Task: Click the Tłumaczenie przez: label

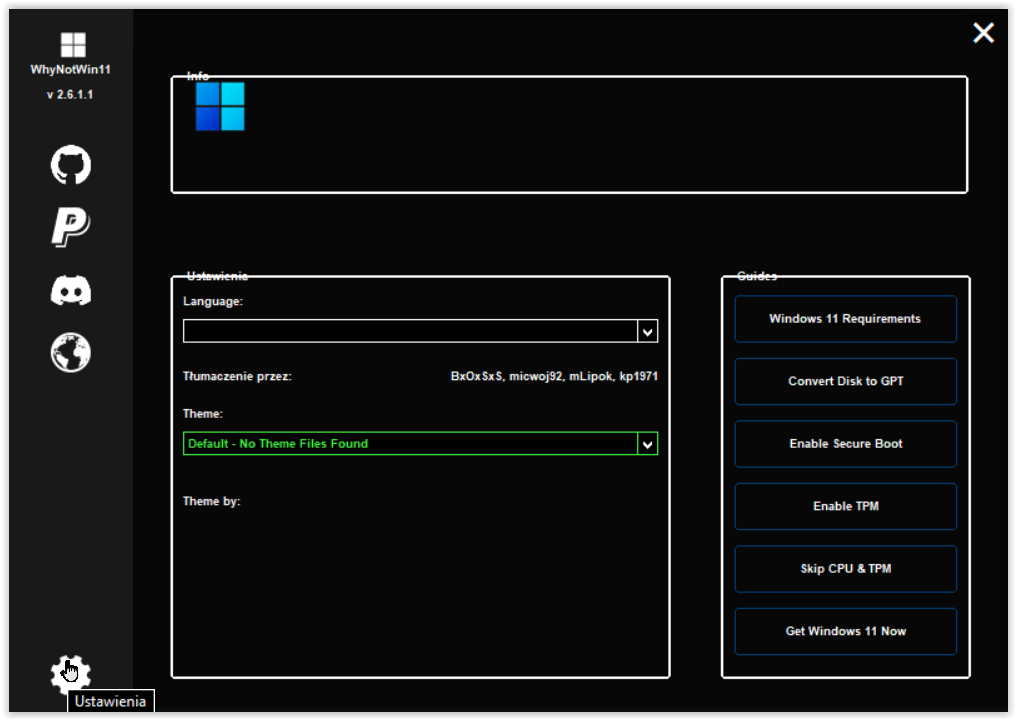Action: pyautogui.click(x=237, y=377)
